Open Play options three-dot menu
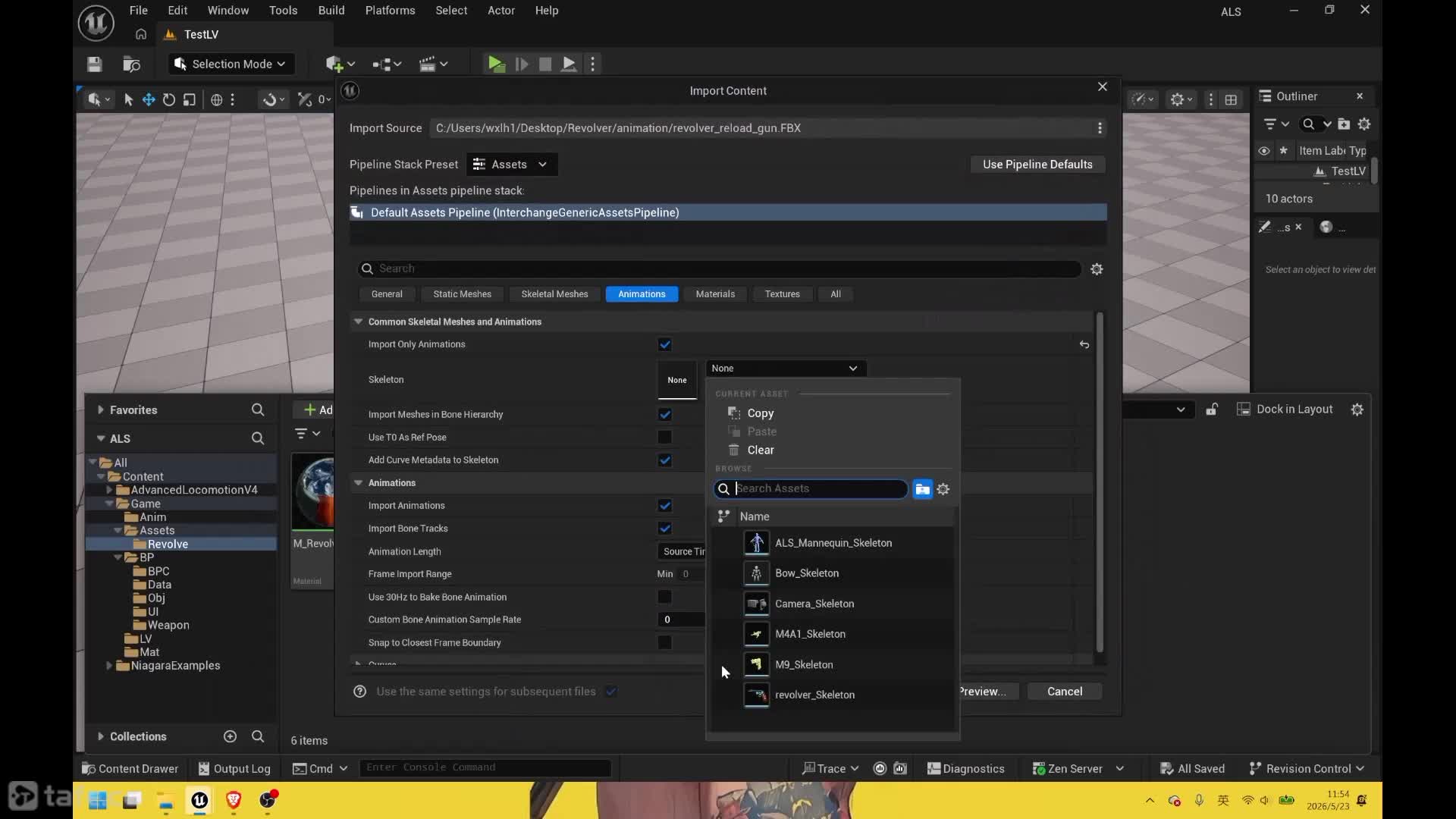Image resolution: width=1456 pixels, height=819 pixels. [x=593, y=64]
